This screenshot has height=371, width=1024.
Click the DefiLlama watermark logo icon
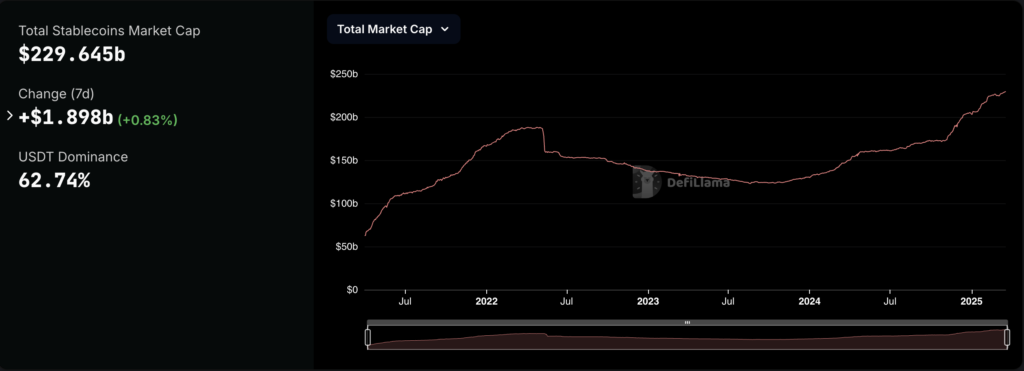(x=646, y=182)
